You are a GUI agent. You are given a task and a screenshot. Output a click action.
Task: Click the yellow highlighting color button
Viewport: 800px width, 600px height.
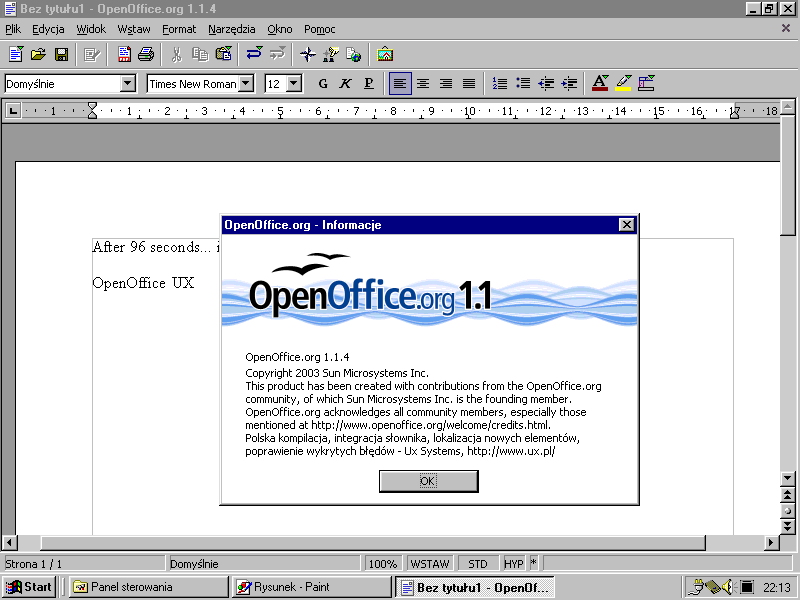tap(624, 84)
